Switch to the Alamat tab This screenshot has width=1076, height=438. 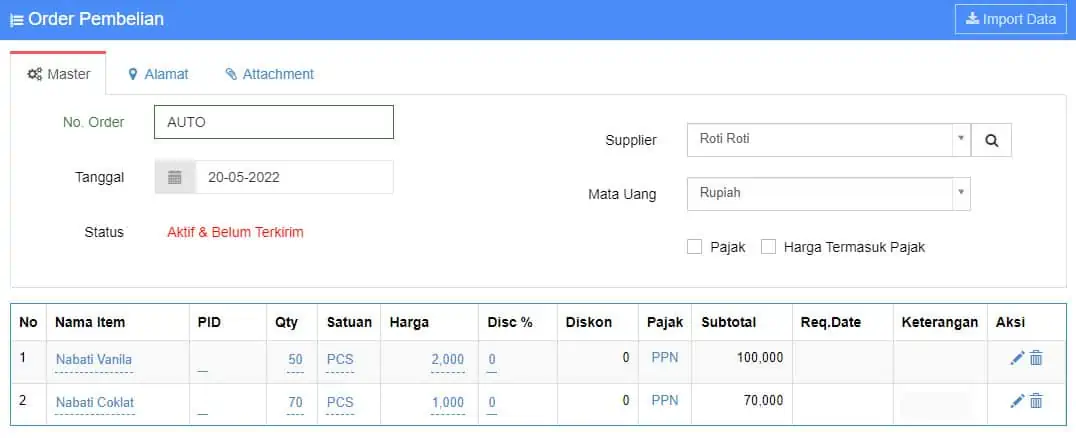158,74
